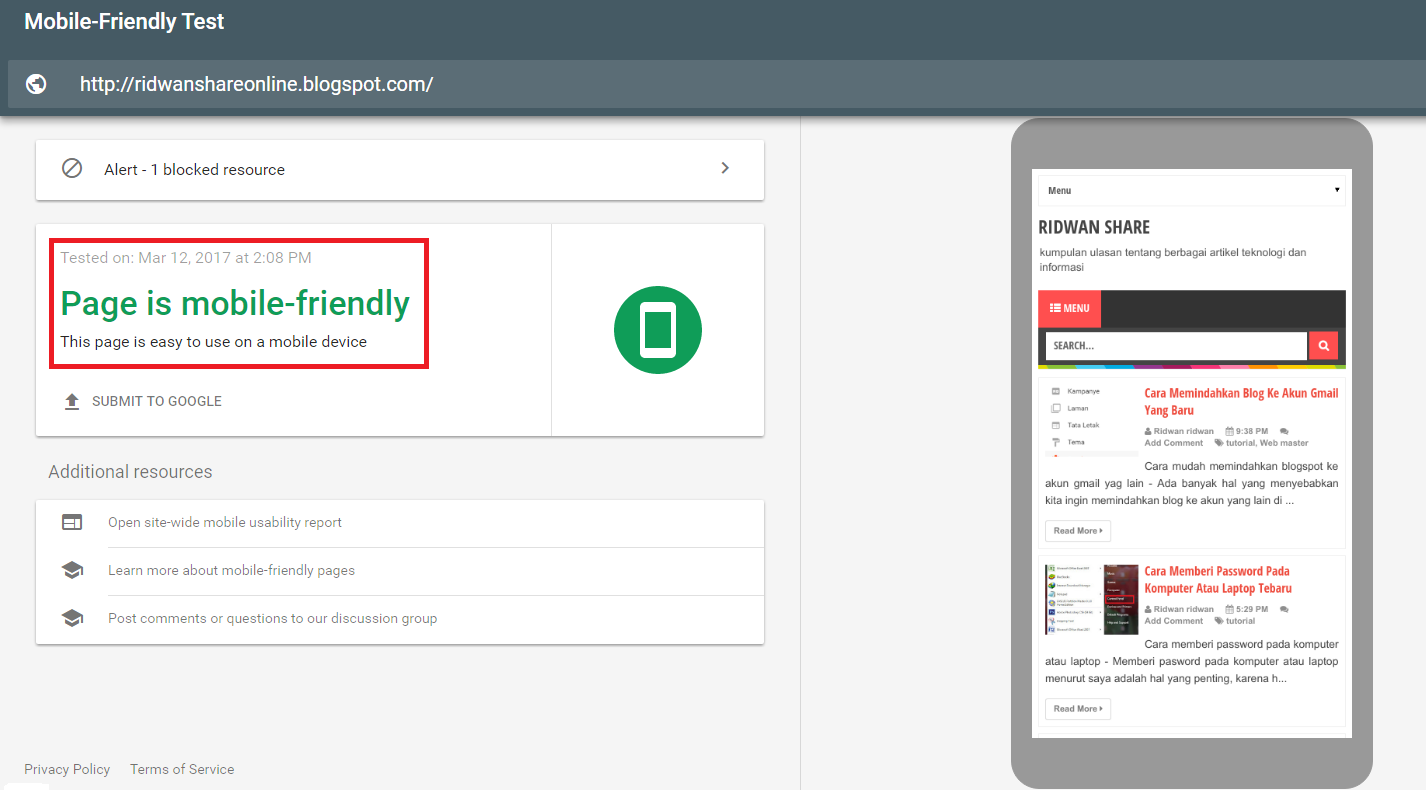Click Tested on Mar 12, 2017 text
Image resolution: width=1426 pixels, height=790 pixels.
pos(186,257)
